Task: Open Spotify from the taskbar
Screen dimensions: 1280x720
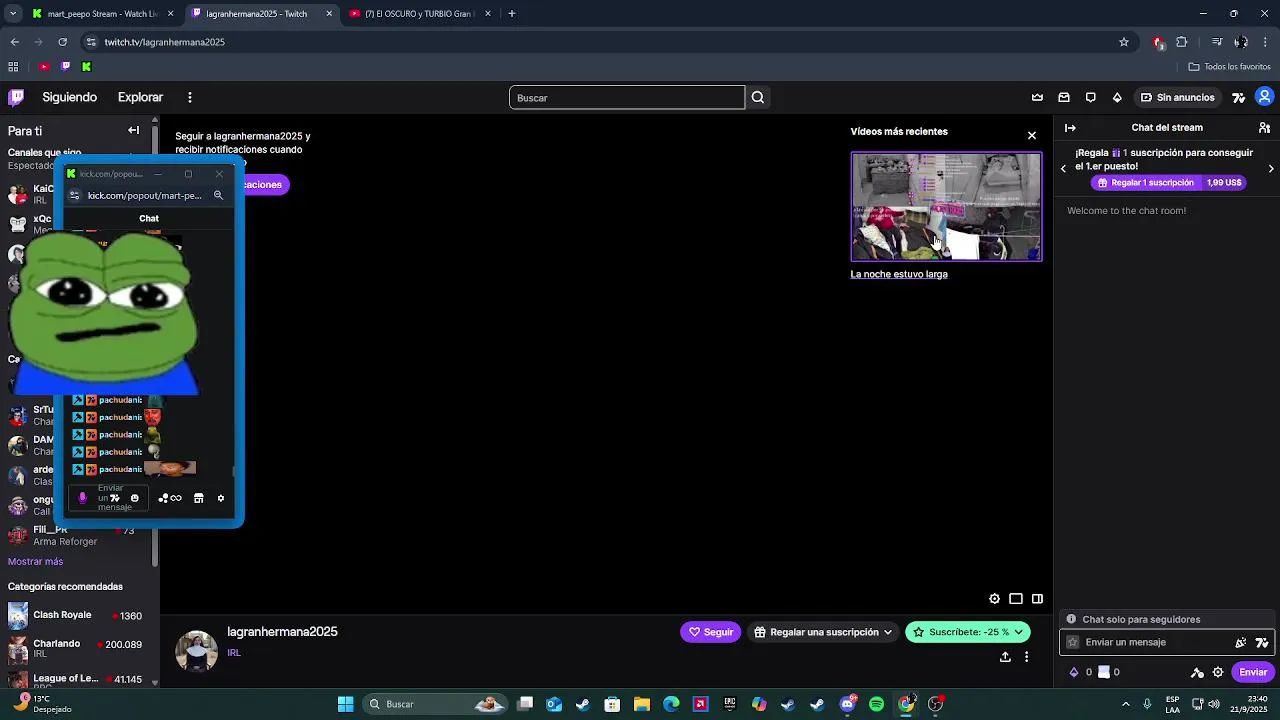Action: click(877, 704)
